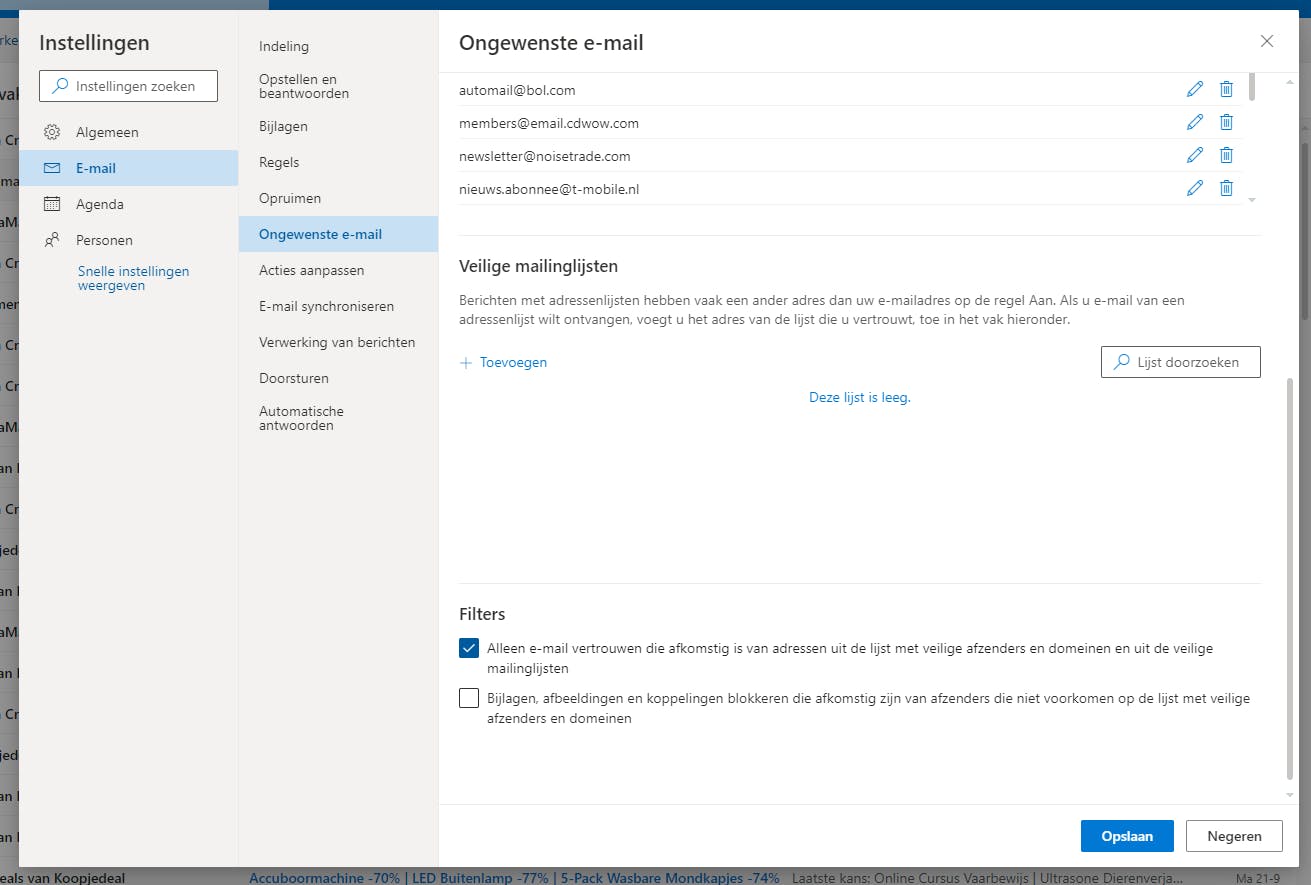Uncheck the 'Alleen e-mail vertrouwen' filter

click(468, 648)
